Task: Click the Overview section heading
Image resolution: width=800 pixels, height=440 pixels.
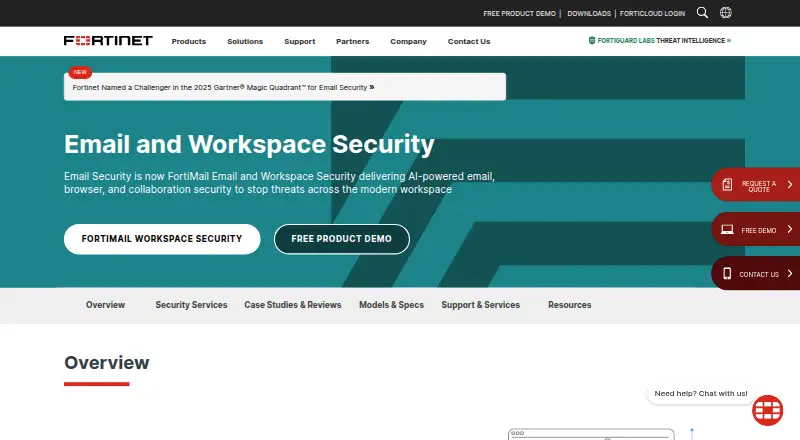Action: pyautogui.click(x=107, y=362)
